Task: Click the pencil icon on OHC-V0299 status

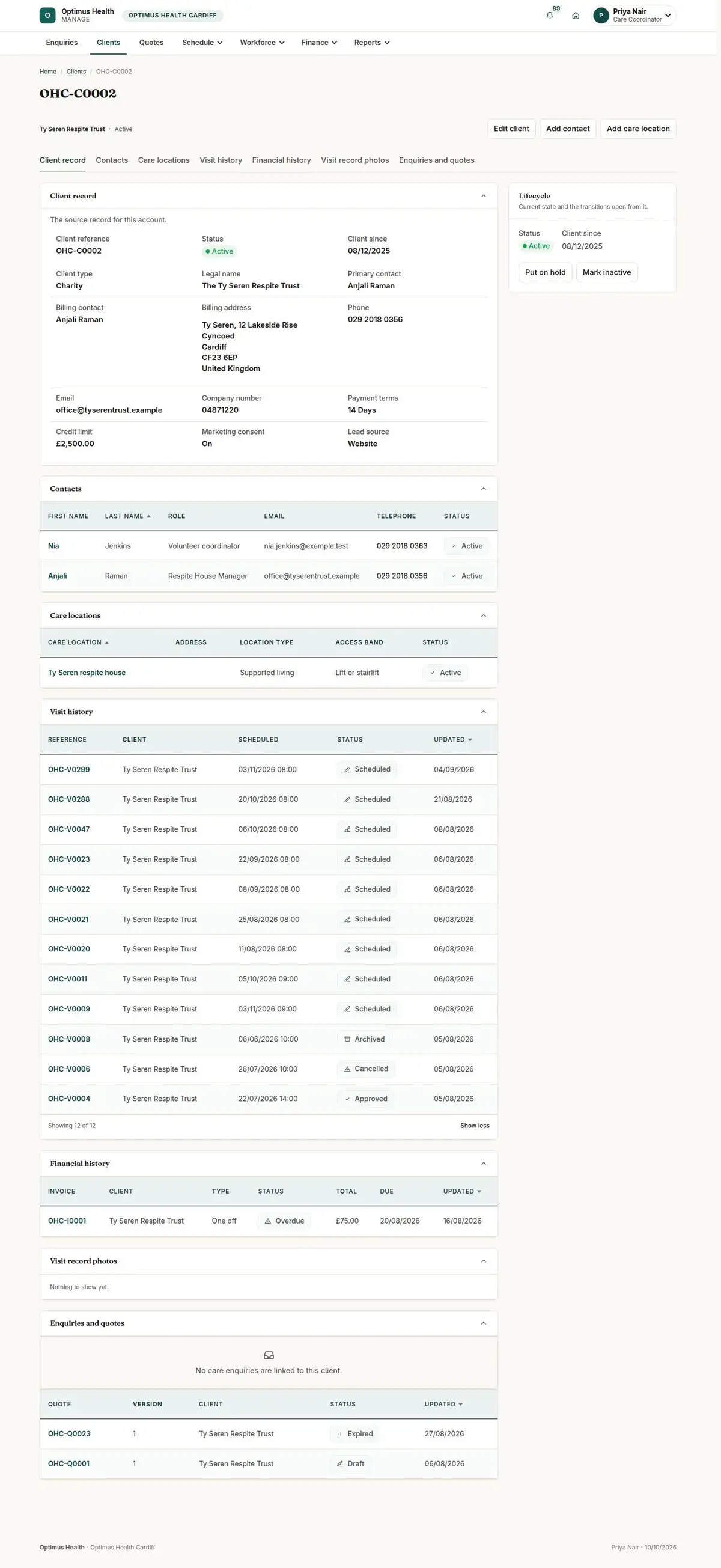Action: tap(347, 769)
